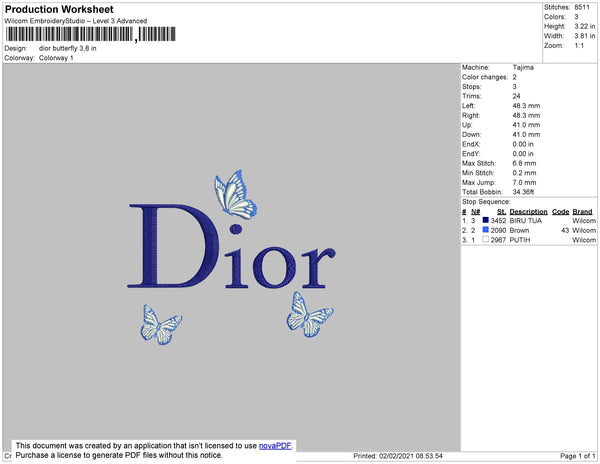Click 'Wilcom EmbroideryStudio – Level 3 Advanced' text

[x=76, y=21]
